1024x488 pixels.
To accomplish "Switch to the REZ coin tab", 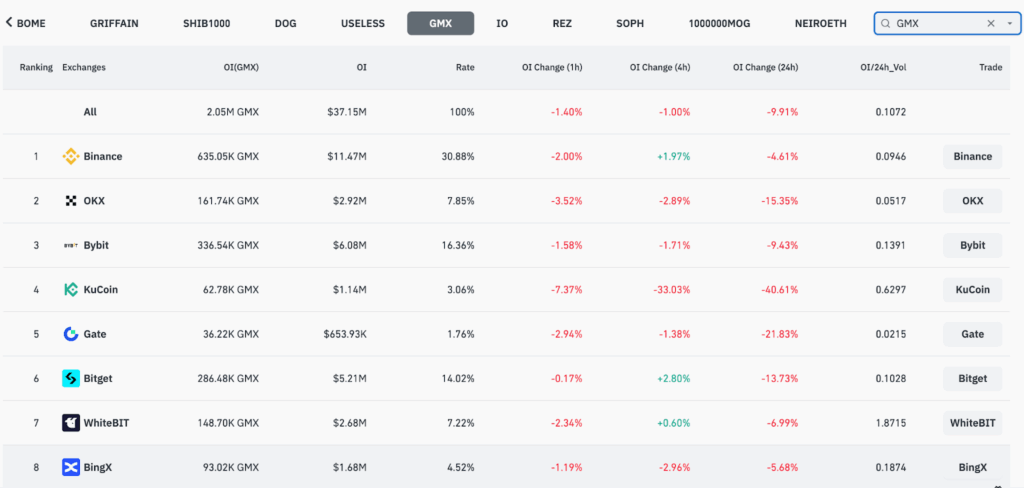I will point(562,24).
